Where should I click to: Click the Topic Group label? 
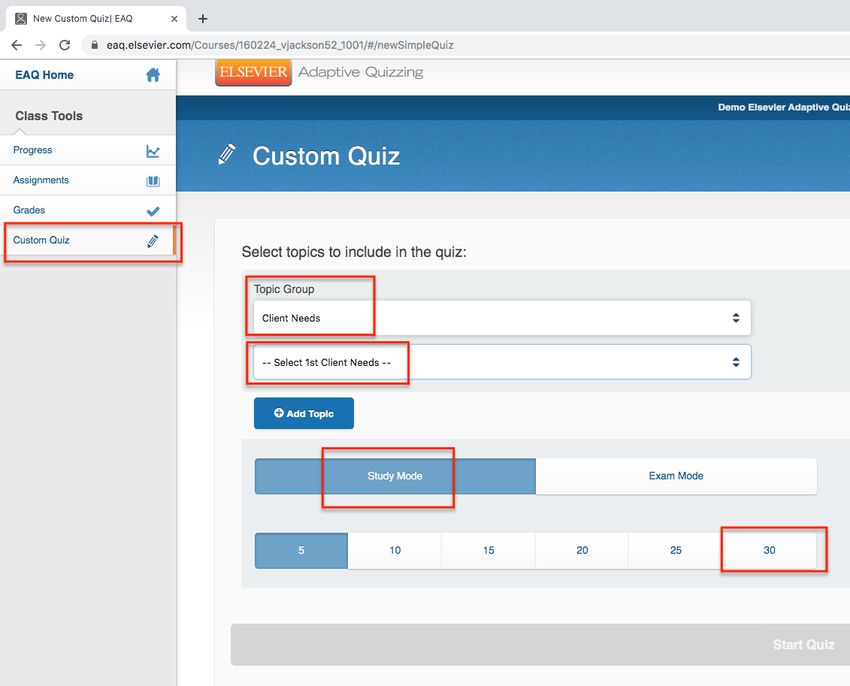click(284, 289)
